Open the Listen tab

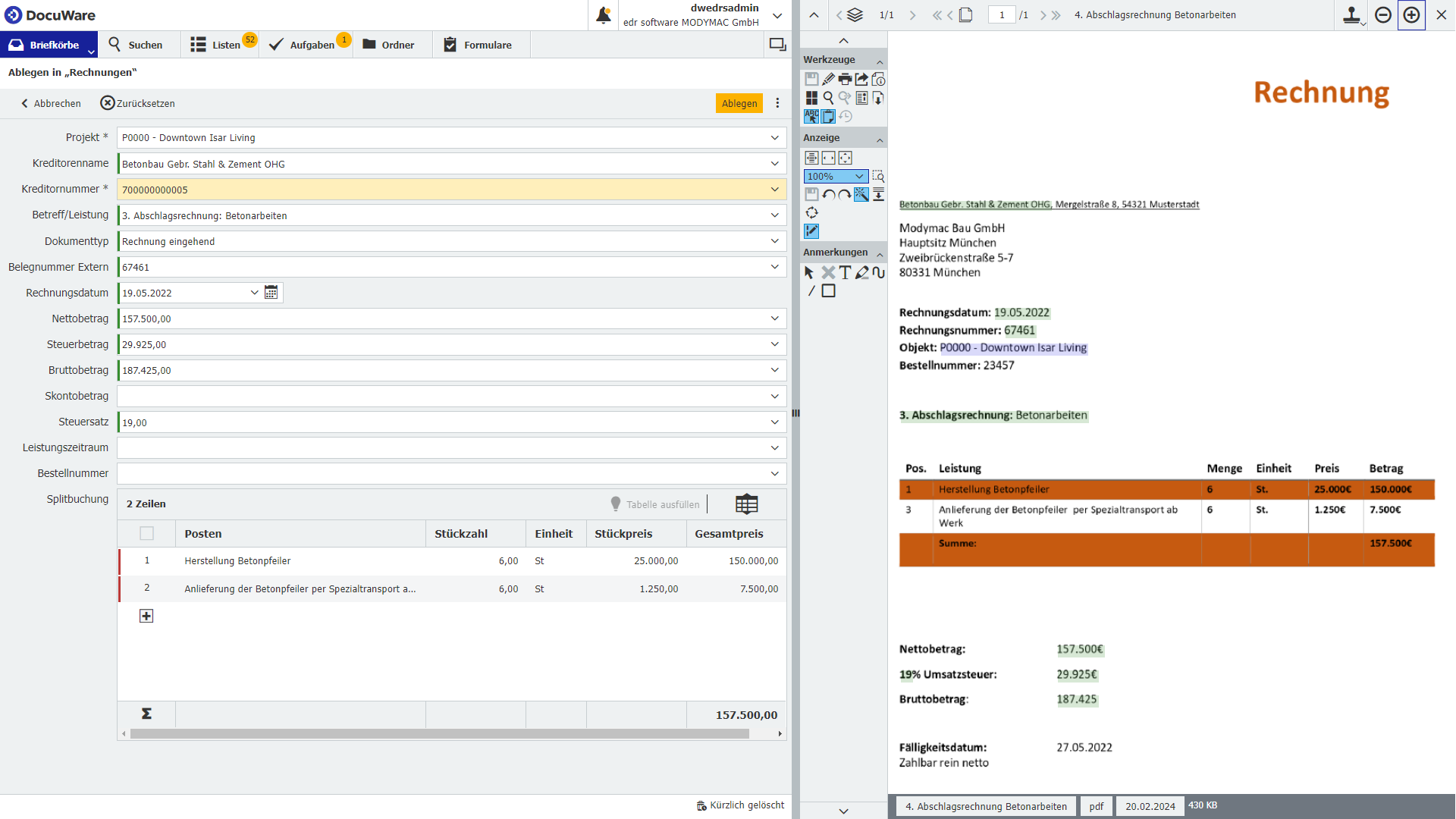pos(219,45)
